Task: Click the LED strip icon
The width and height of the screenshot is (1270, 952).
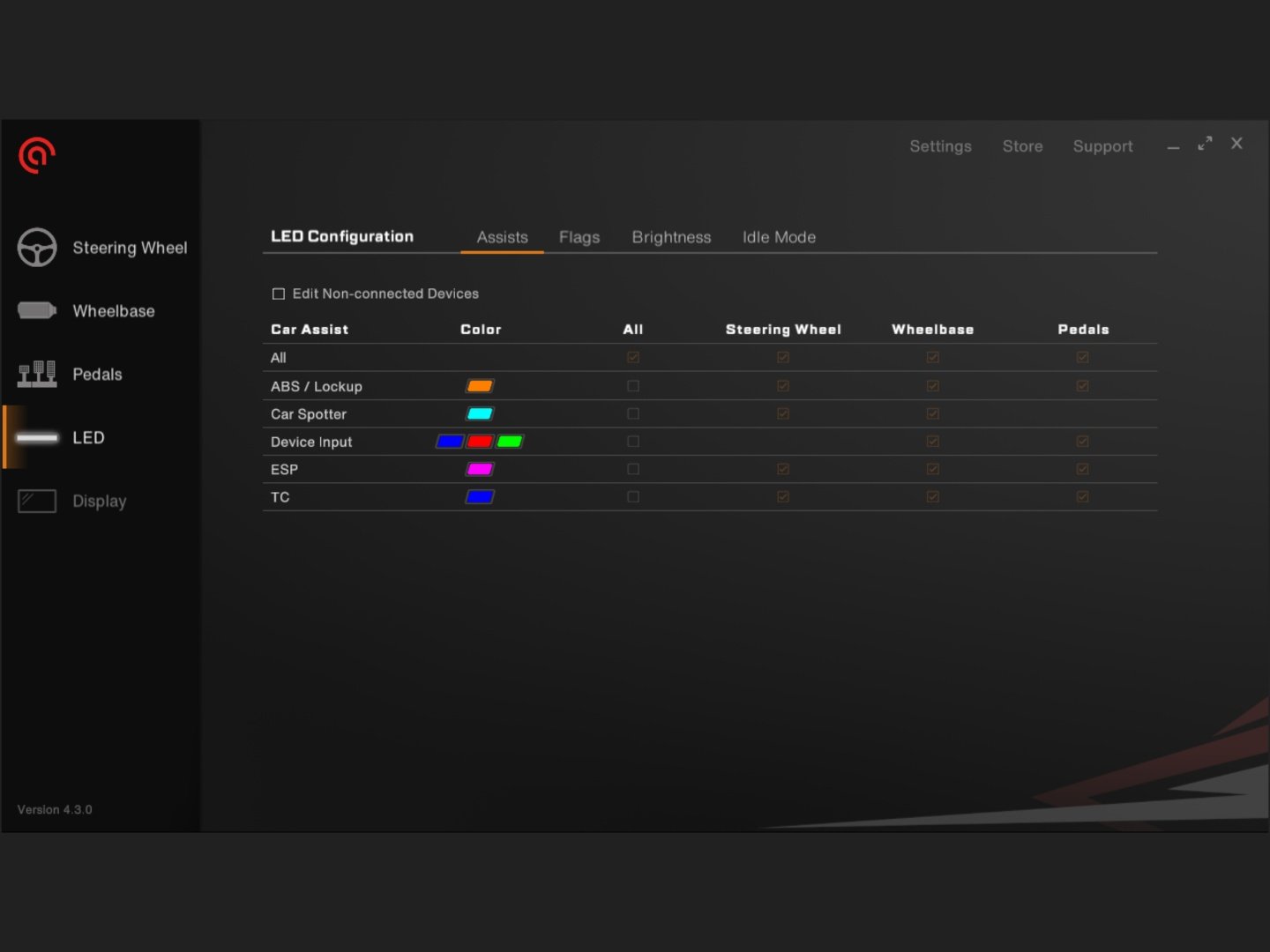Action: [37, 437]
